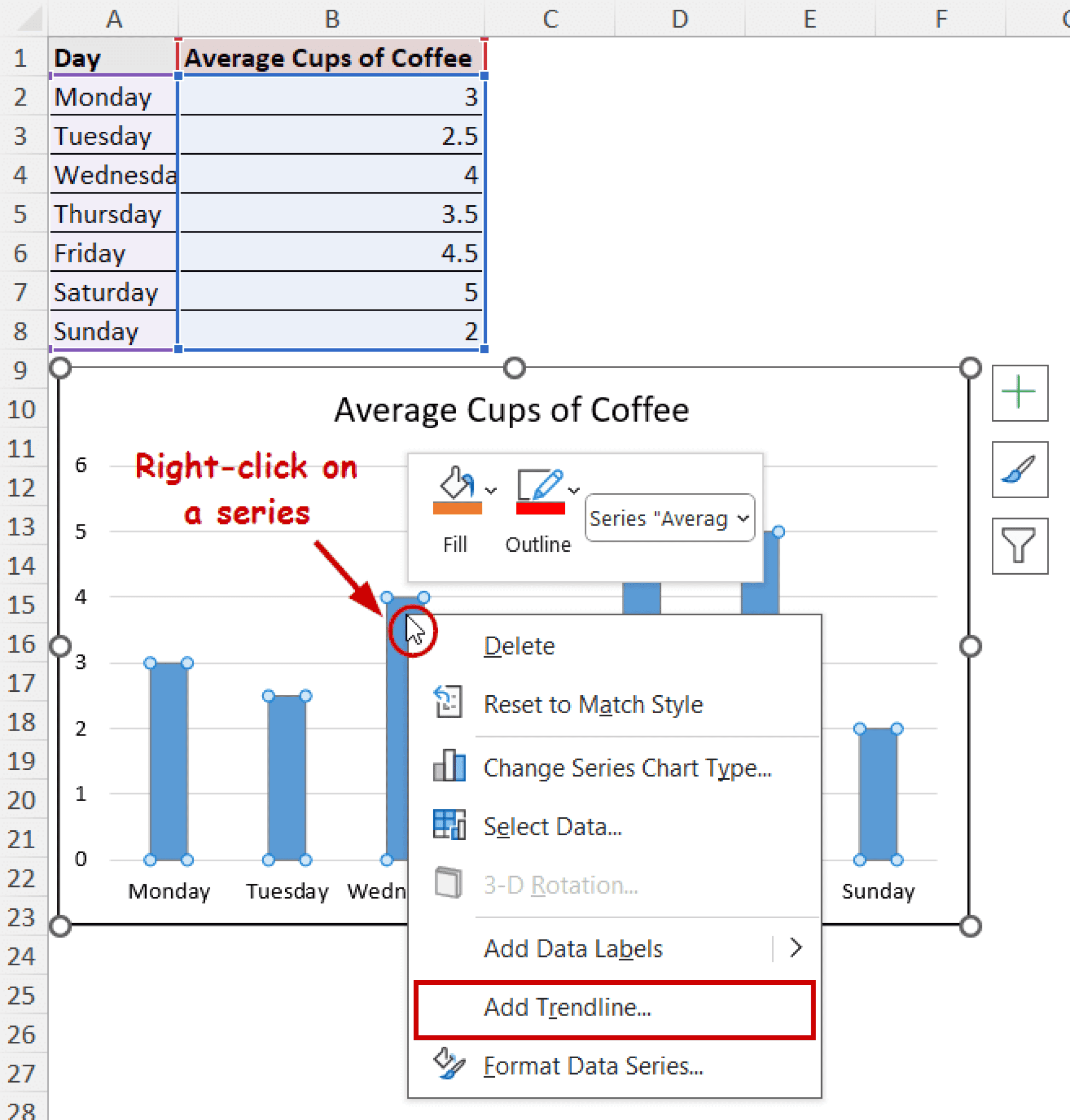Viewport: 1070px width, 1120px height.
Task: Choose Delete from the context menu
Action: click(518, 645)
